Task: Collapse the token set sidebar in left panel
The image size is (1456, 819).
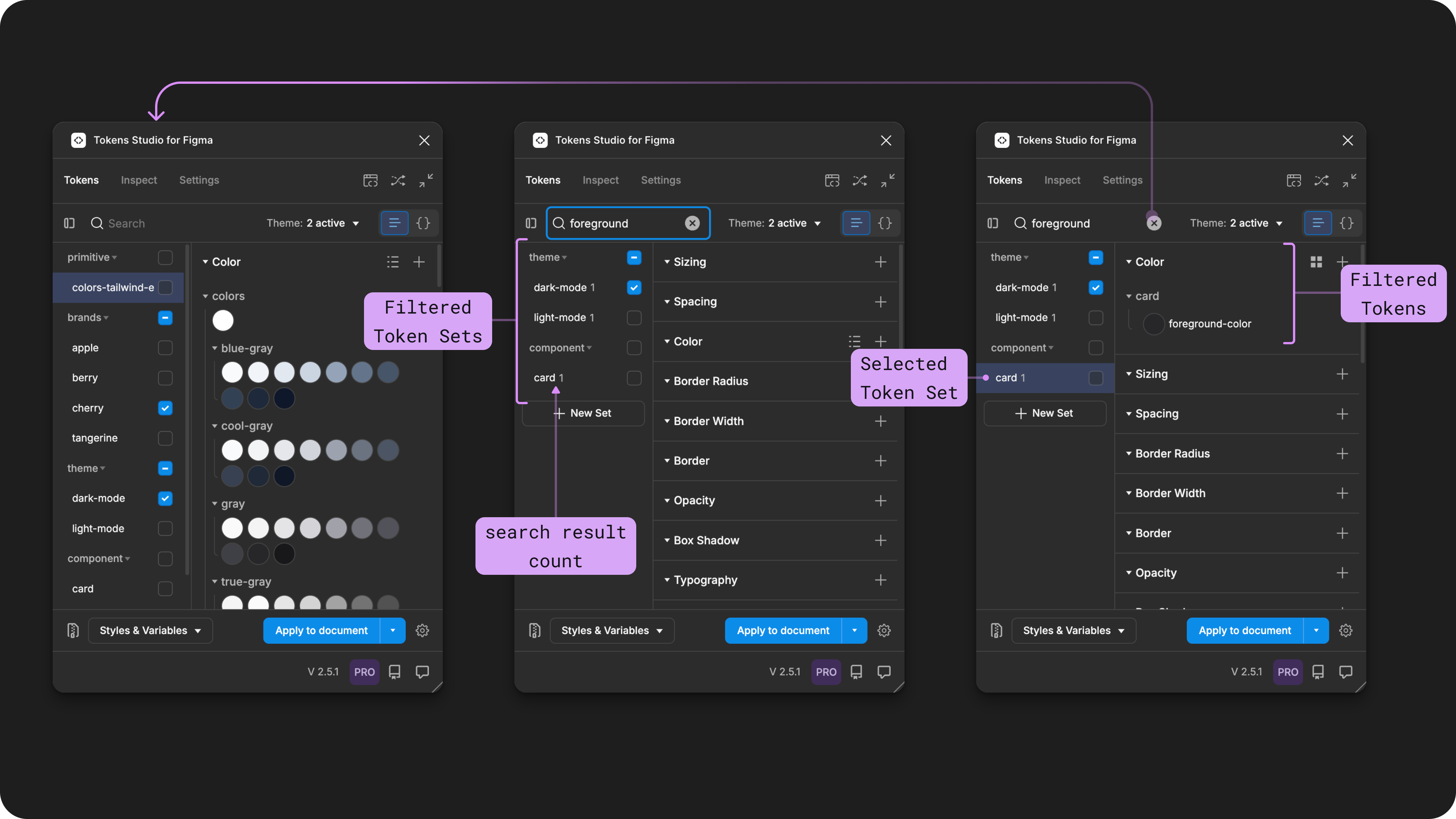Action: point(69,223)
